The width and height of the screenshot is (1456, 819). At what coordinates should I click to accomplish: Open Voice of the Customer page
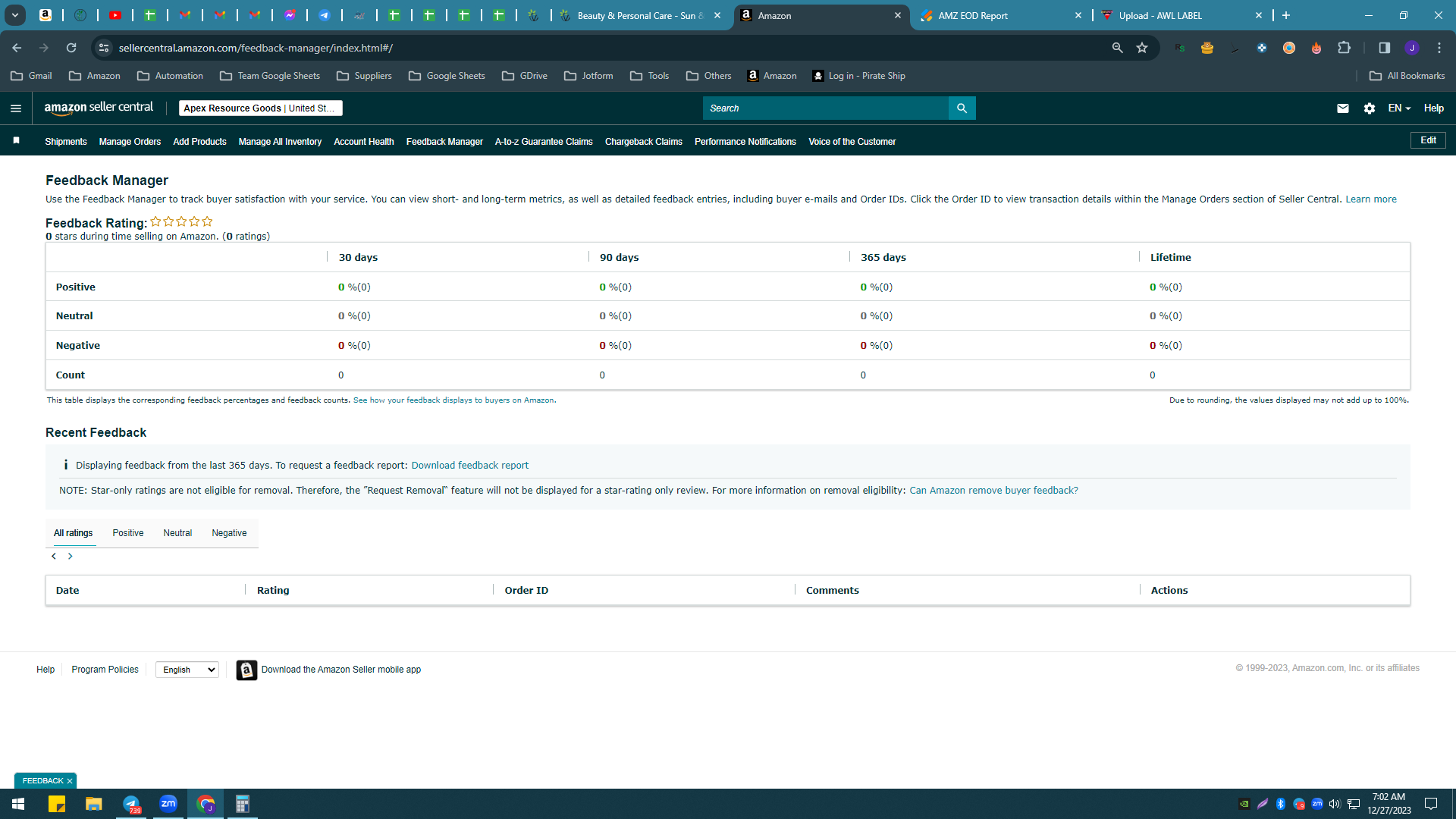(852, 142)
